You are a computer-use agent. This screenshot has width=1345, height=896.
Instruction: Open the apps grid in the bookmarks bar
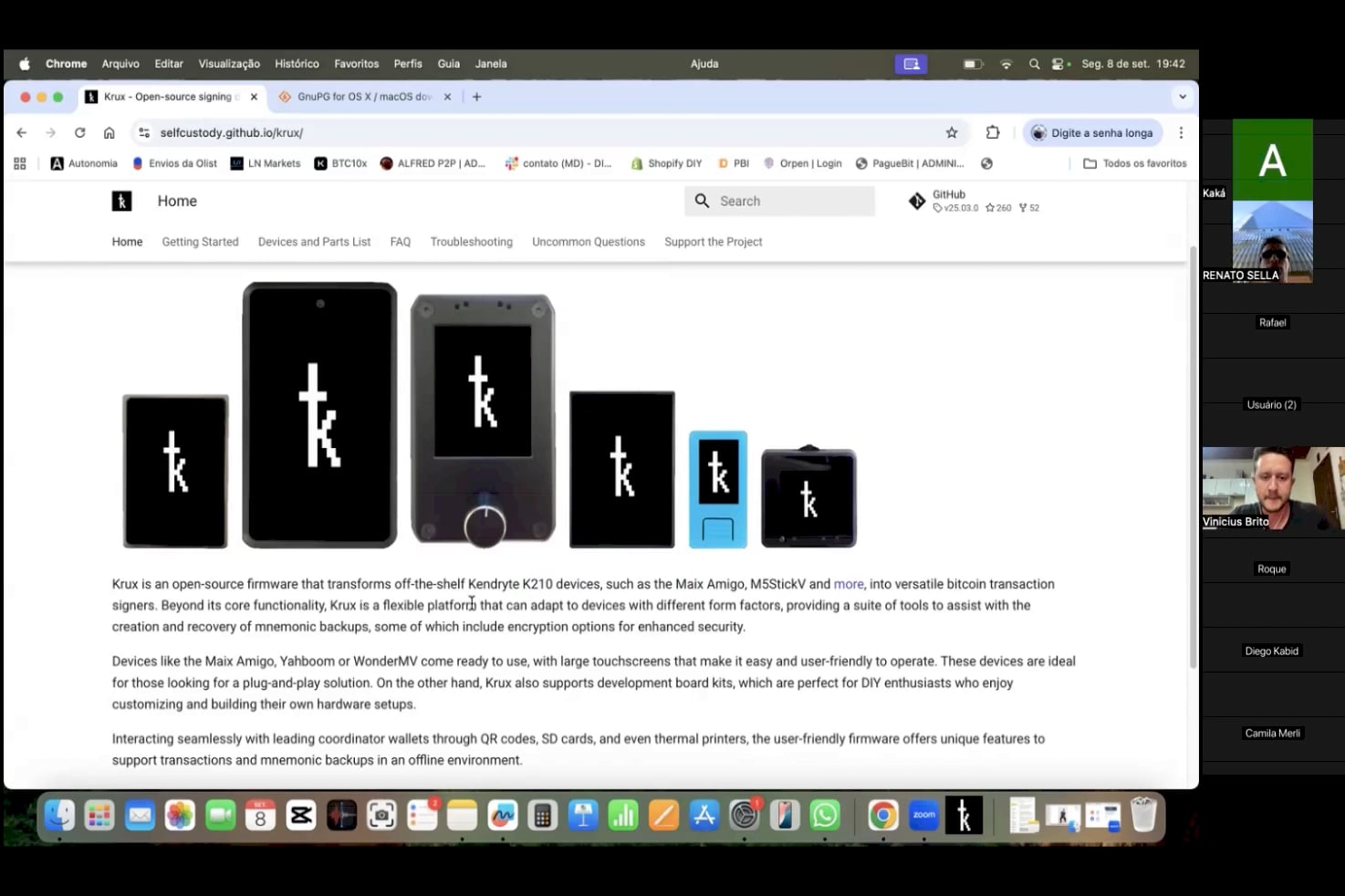coord(20,163)
